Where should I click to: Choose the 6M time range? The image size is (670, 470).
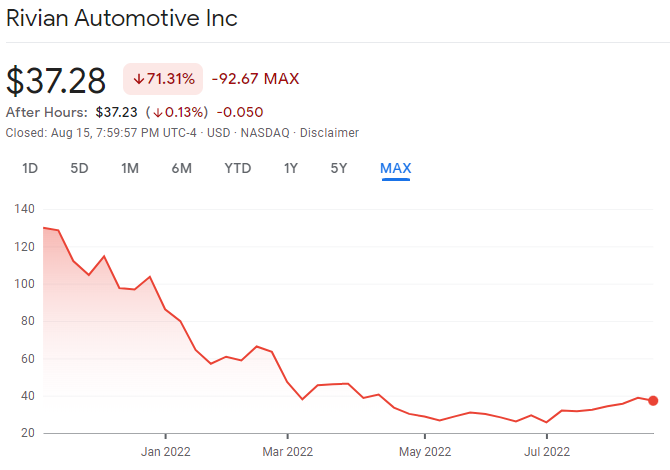tap(181, 168)
